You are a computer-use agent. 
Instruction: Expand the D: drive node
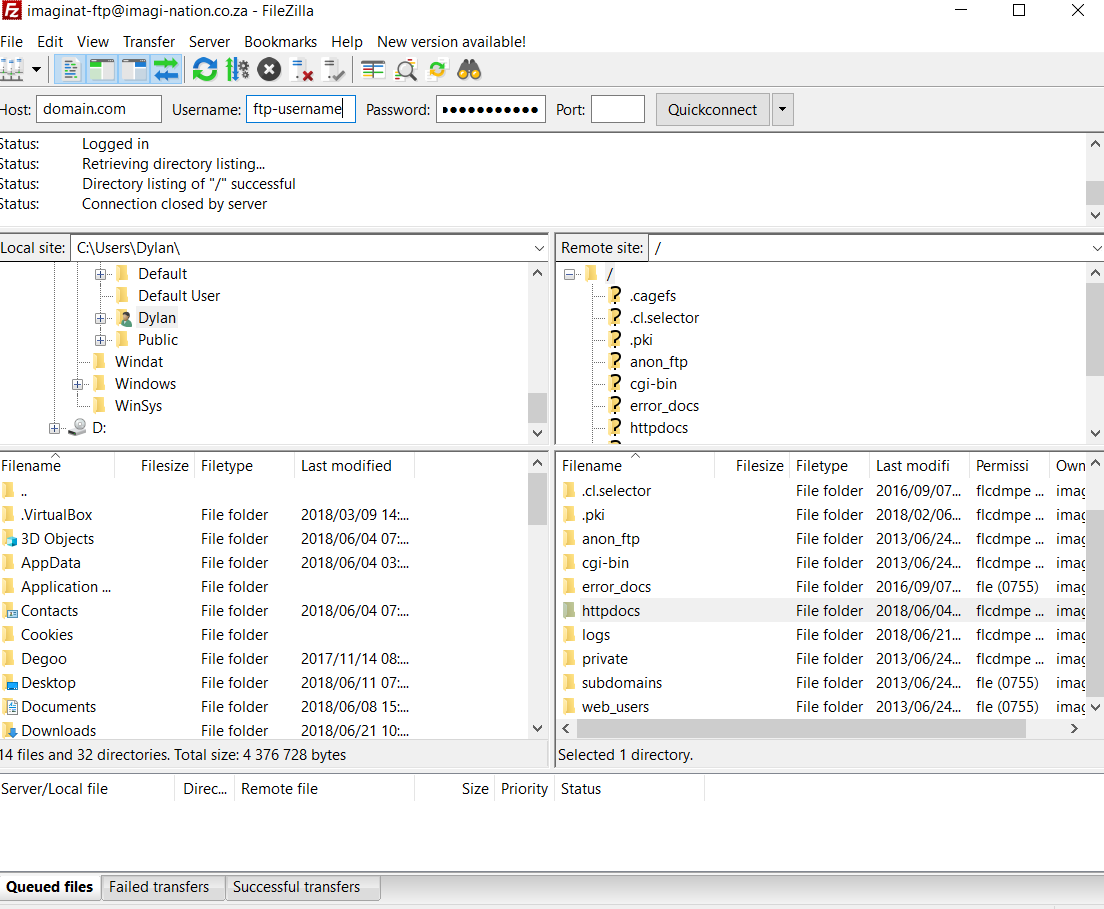54,428
